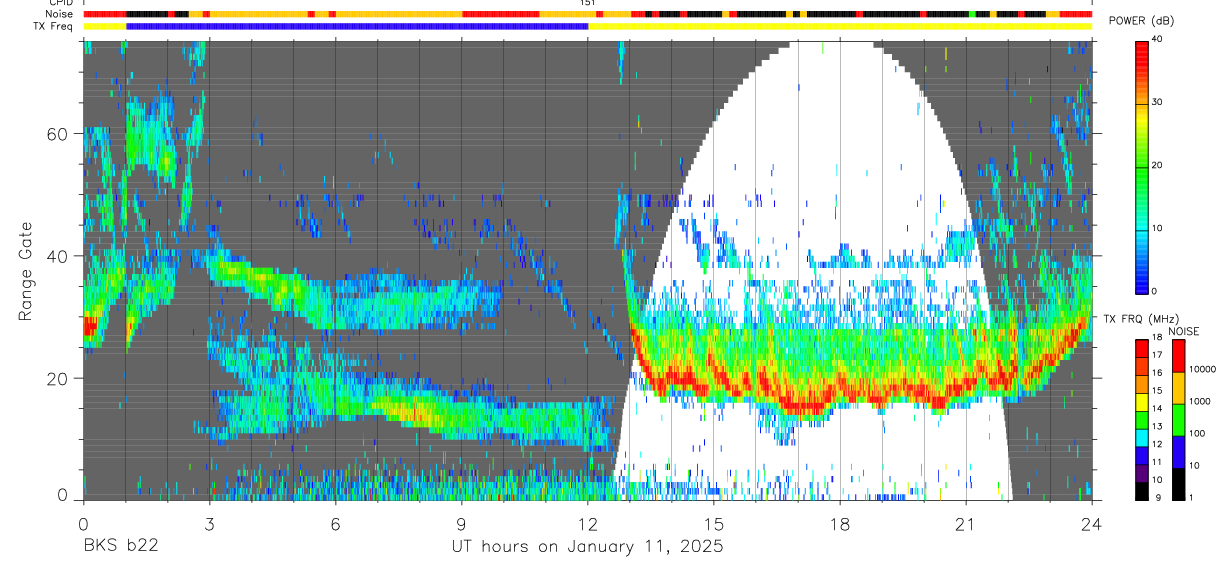
Task: Click the POWER (dB) legend title
Action: click(1142, 21)
